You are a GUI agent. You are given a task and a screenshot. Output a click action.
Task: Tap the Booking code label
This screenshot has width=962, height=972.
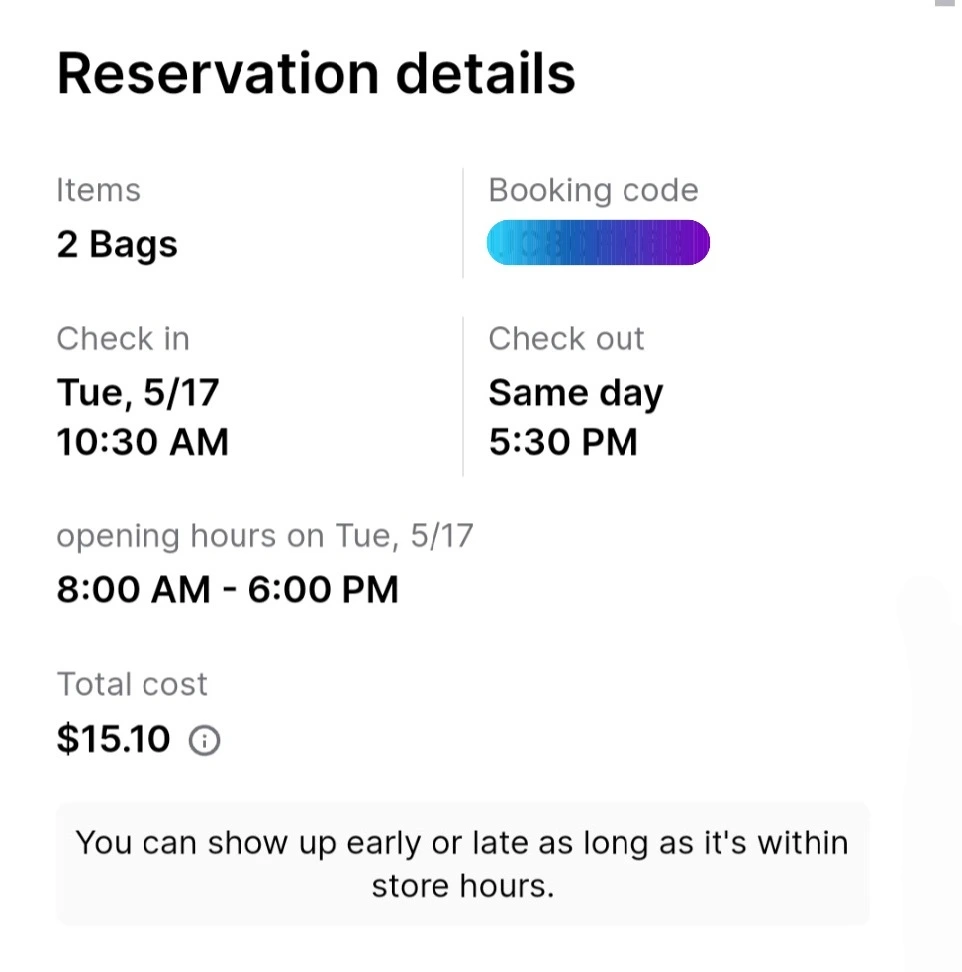593,190
